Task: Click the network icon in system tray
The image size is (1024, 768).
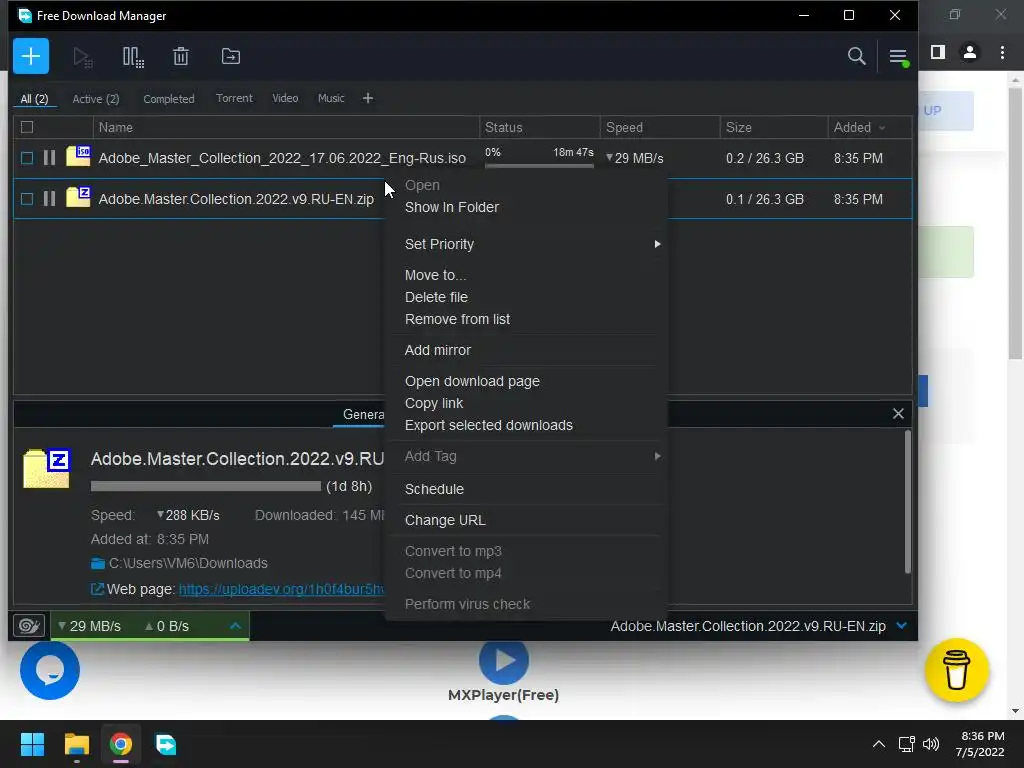Action: coord(906,744)
